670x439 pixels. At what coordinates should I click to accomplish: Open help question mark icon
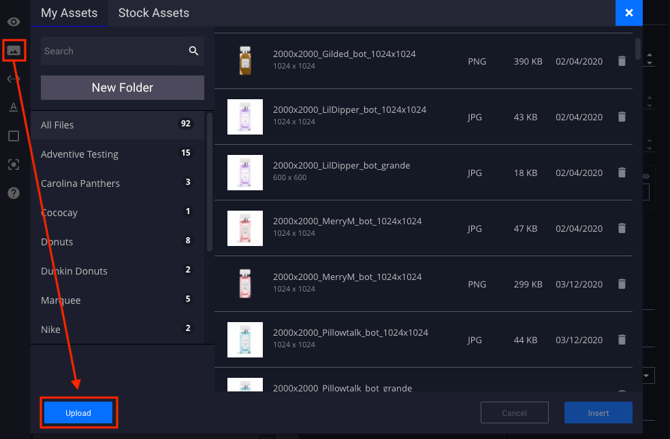(13, 193)
